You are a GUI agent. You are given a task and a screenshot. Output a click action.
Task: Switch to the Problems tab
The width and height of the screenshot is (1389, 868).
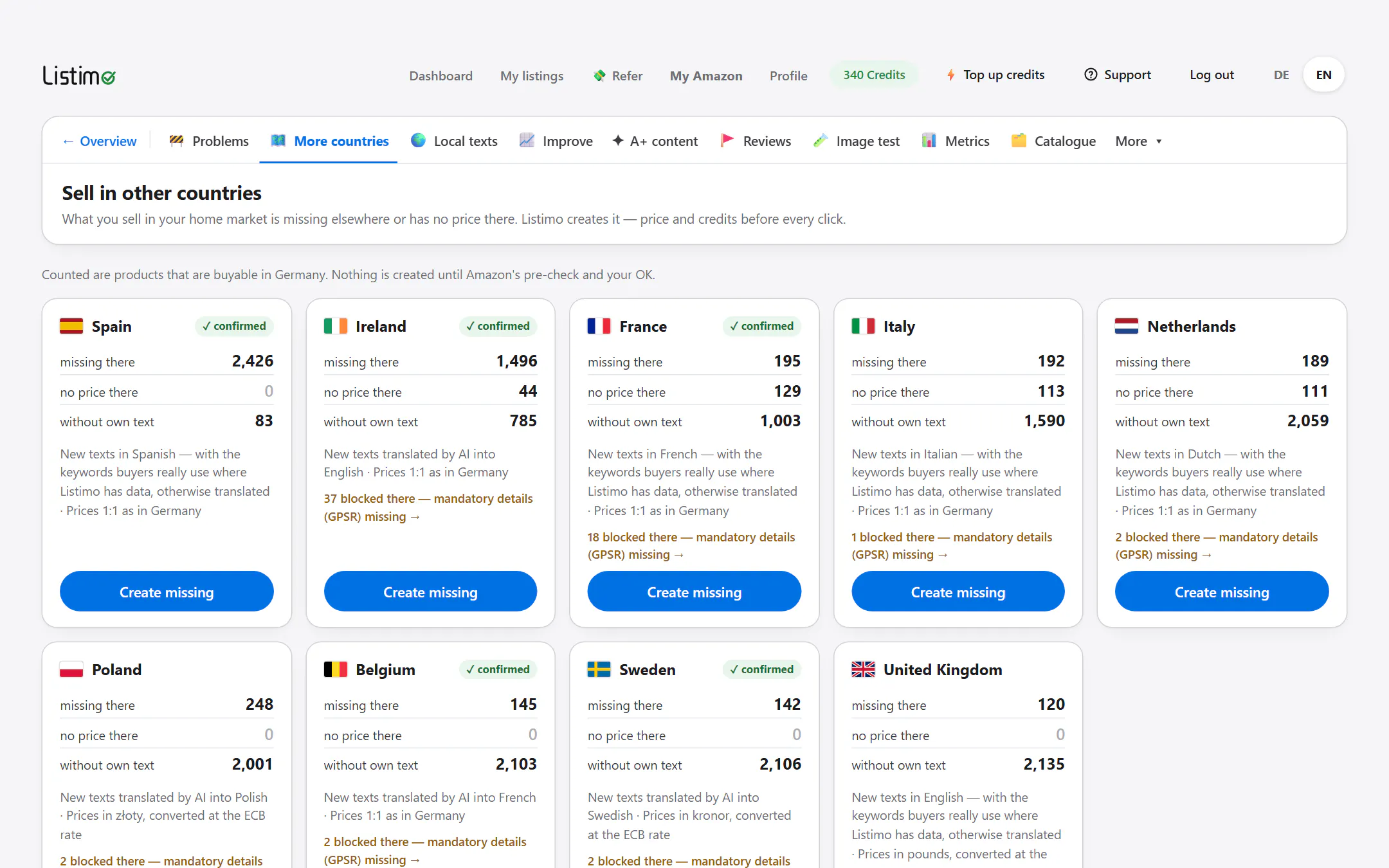coord(209,141)
